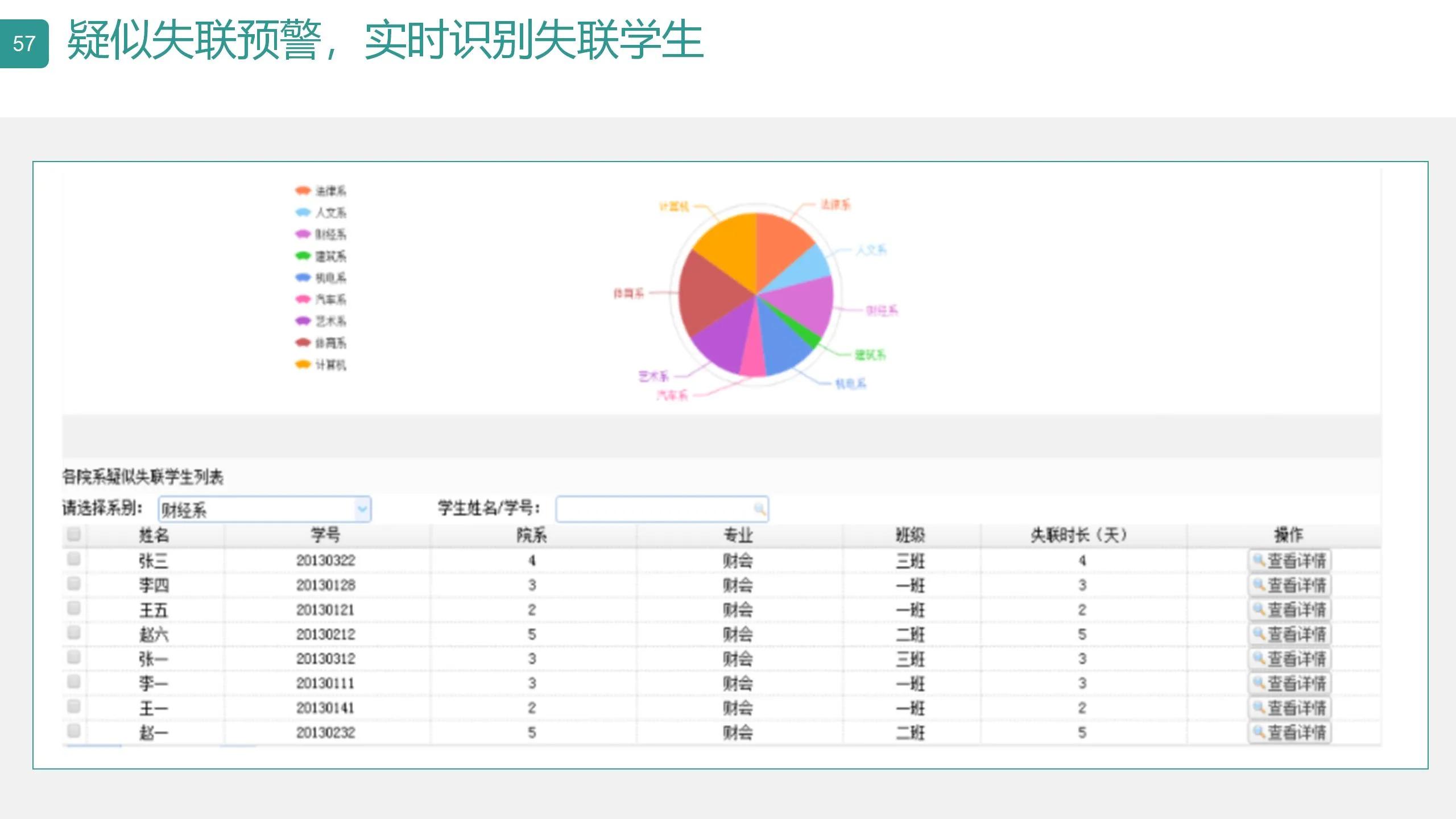Click the magnifier icon on 张三's 查看详情 button
Image resolution: width=1456 pixels, height=819 pixels.
click(1259, 560)
